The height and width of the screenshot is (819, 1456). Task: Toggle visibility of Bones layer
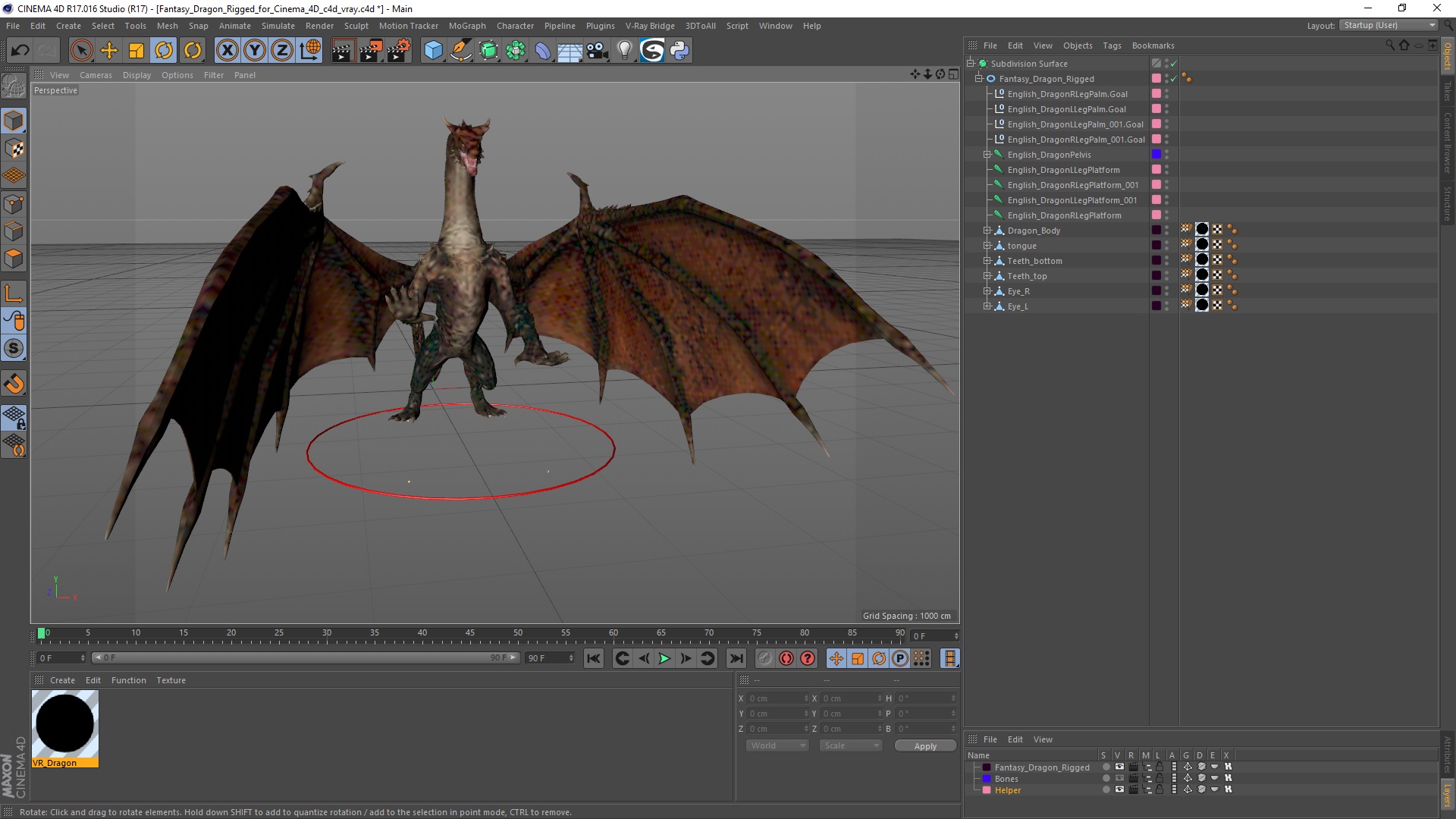[x=1119, y=778]
